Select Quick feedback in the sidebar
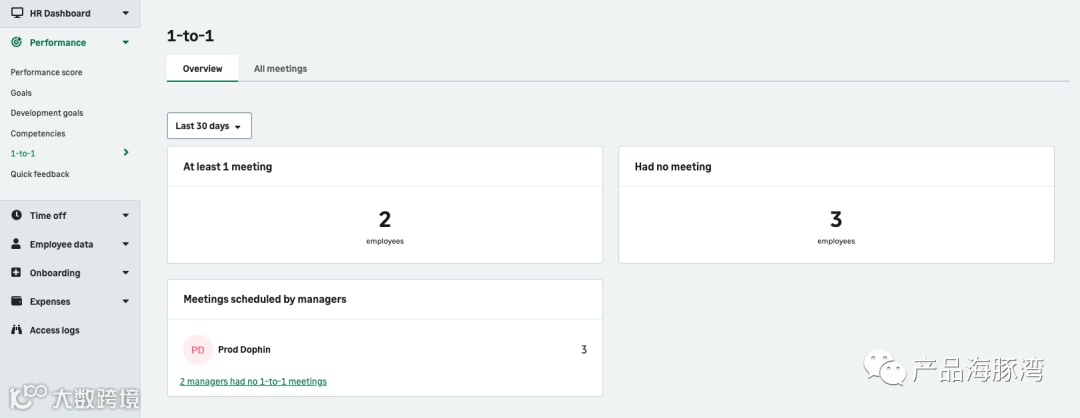This screenshot has height=418, width=1080. 40,174
